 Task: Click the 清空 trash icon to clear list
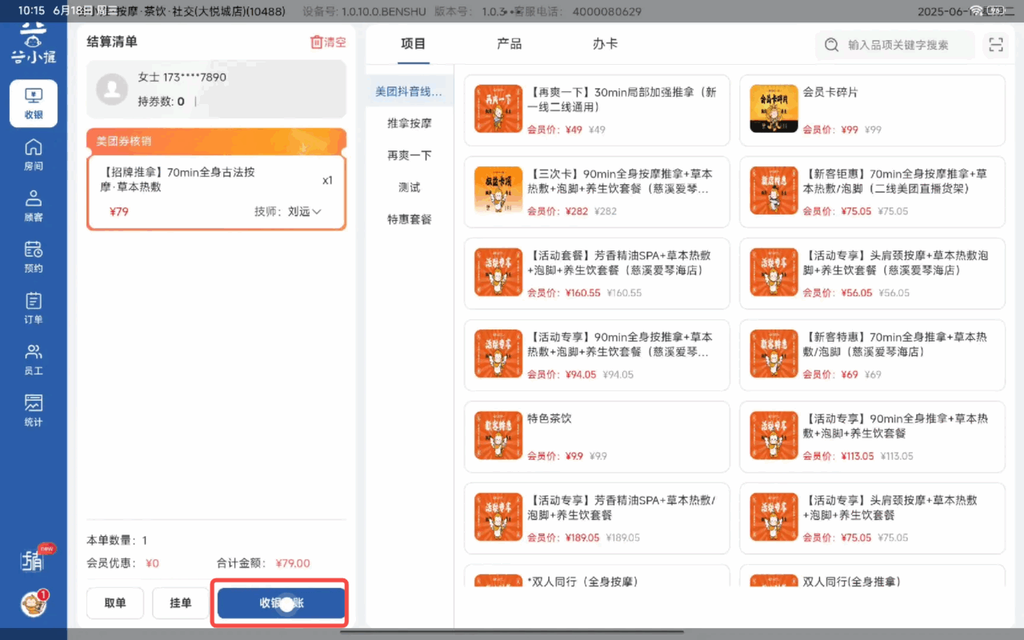(x=328, y=42)
